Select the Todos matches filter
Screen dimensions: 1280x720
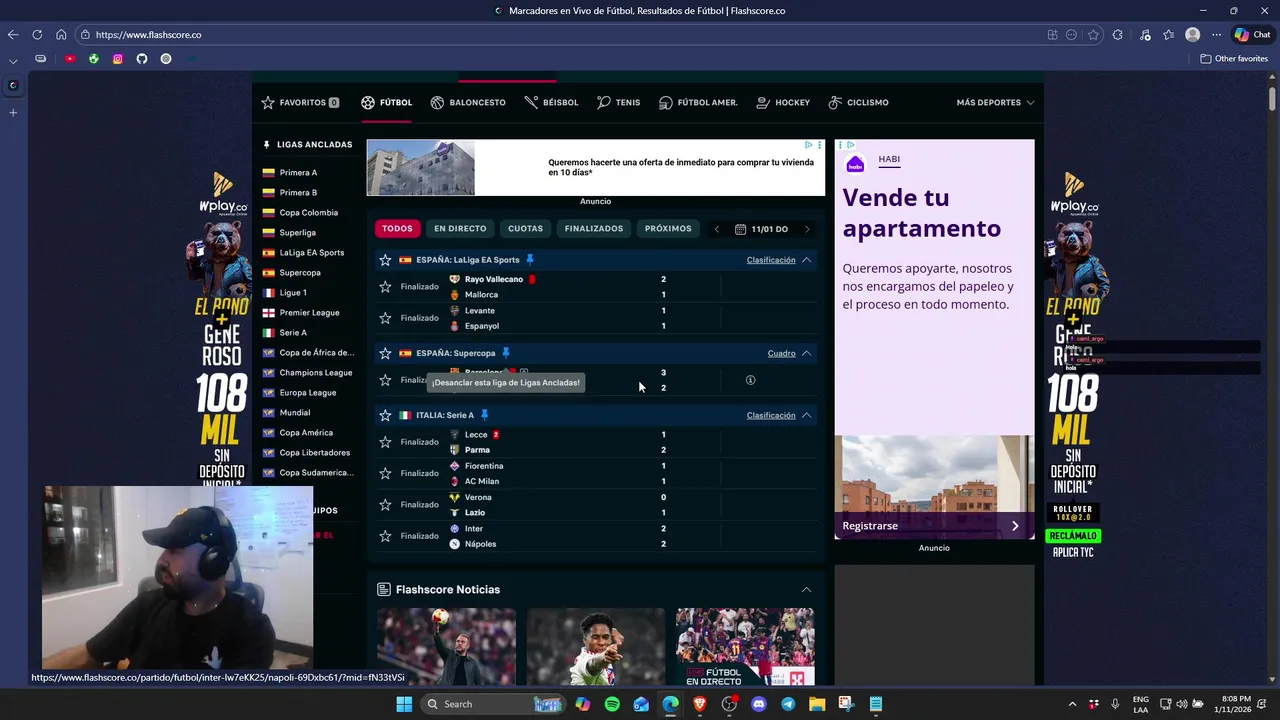[397, 228]
